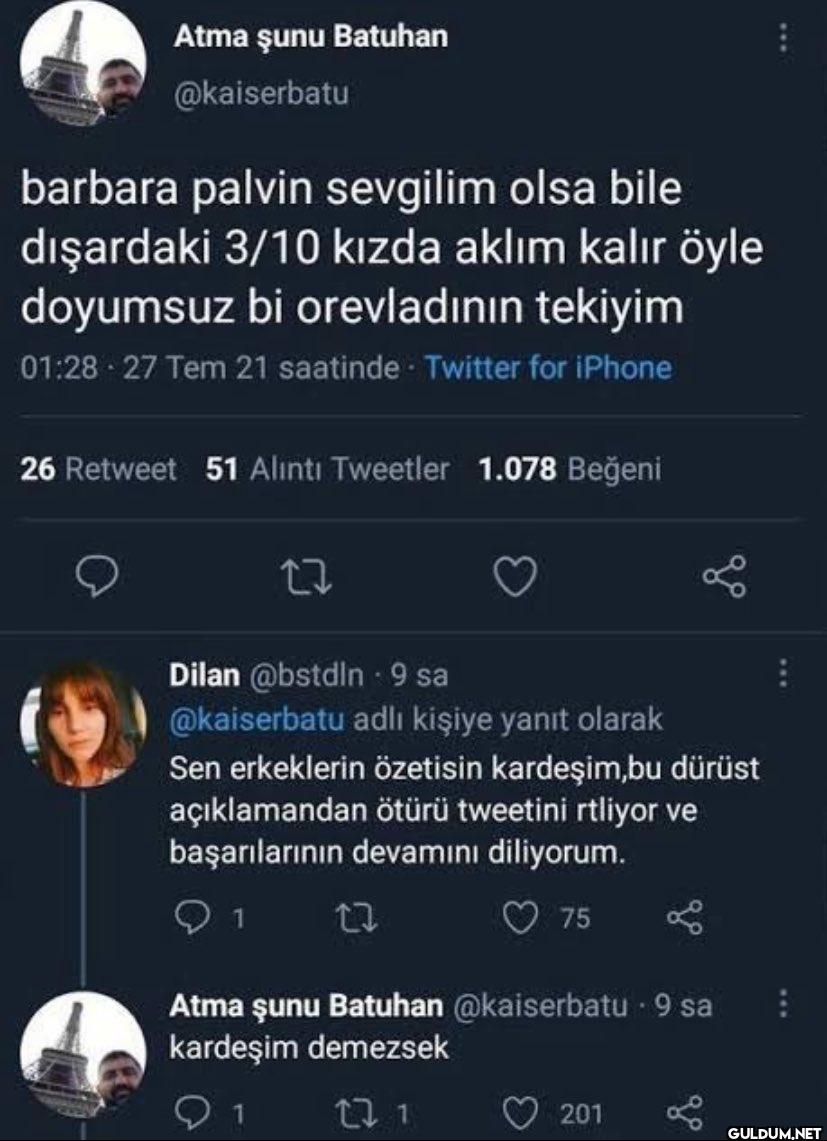Open the @kaiserbatu mention in Dilan's reply
This screenshot has width=827, height=1141.
[257, 720]
